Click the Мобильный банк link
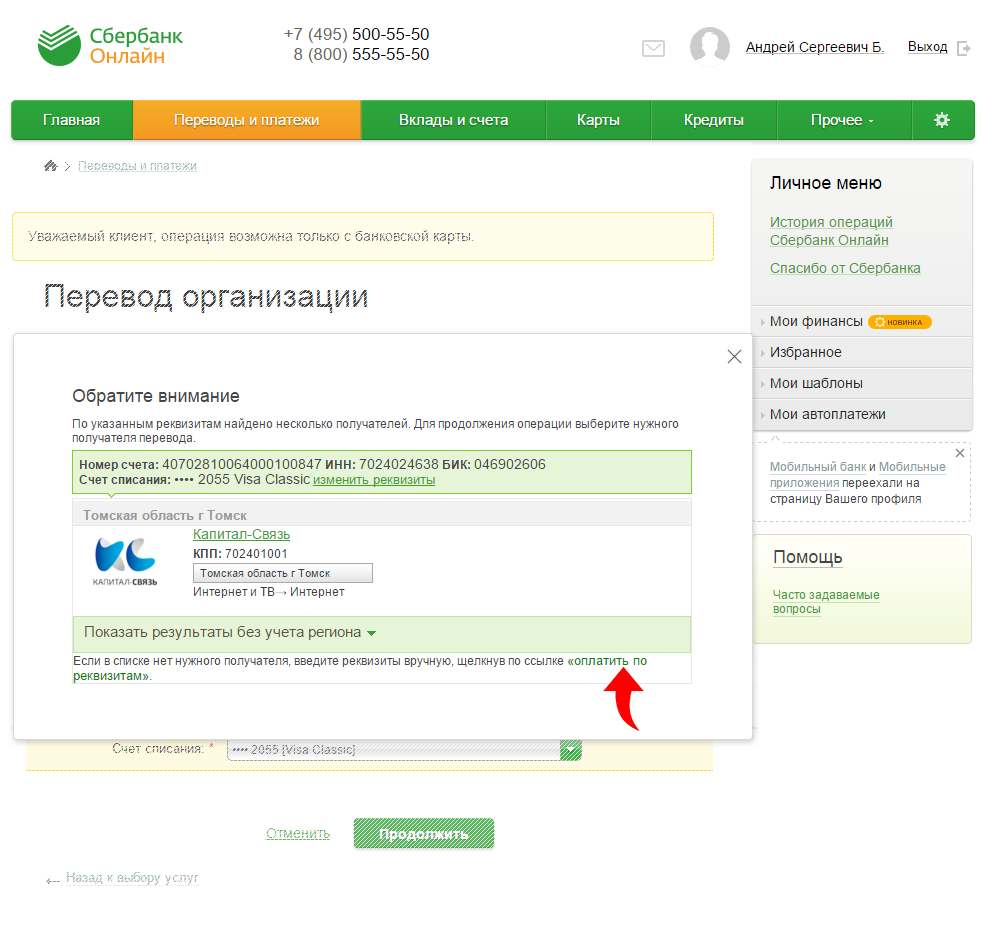Viewport: 988px width, 932px height. pyautogui.click(x=818, y=467)
